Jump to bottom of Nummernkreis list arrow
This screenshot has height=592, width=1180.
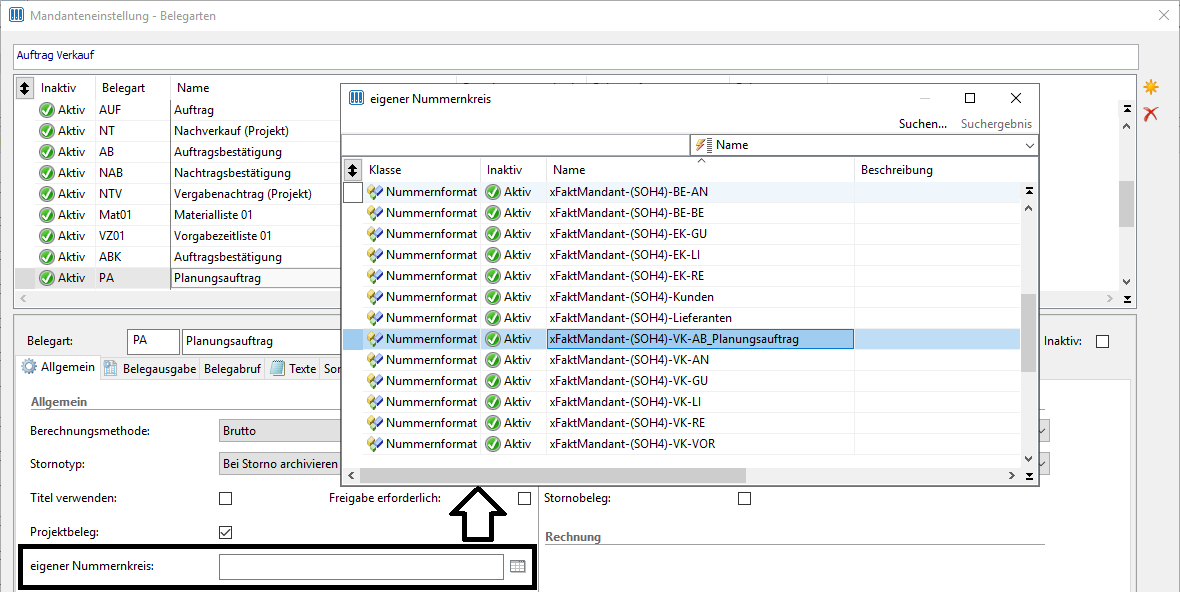pos(1029,475)
